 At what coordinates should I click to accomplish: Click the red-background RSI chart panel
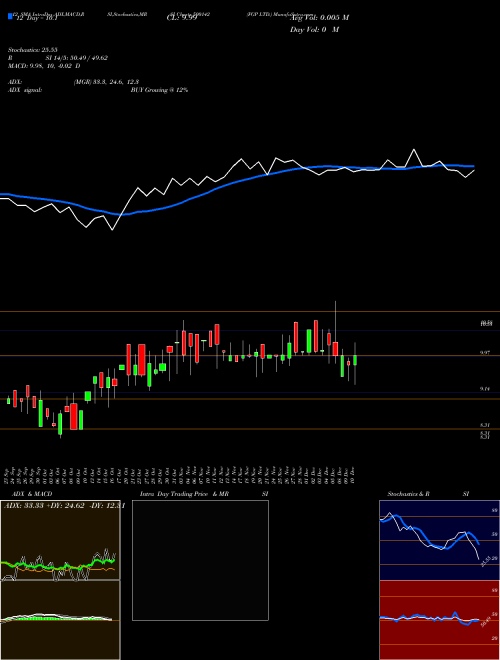coord(439,620)
